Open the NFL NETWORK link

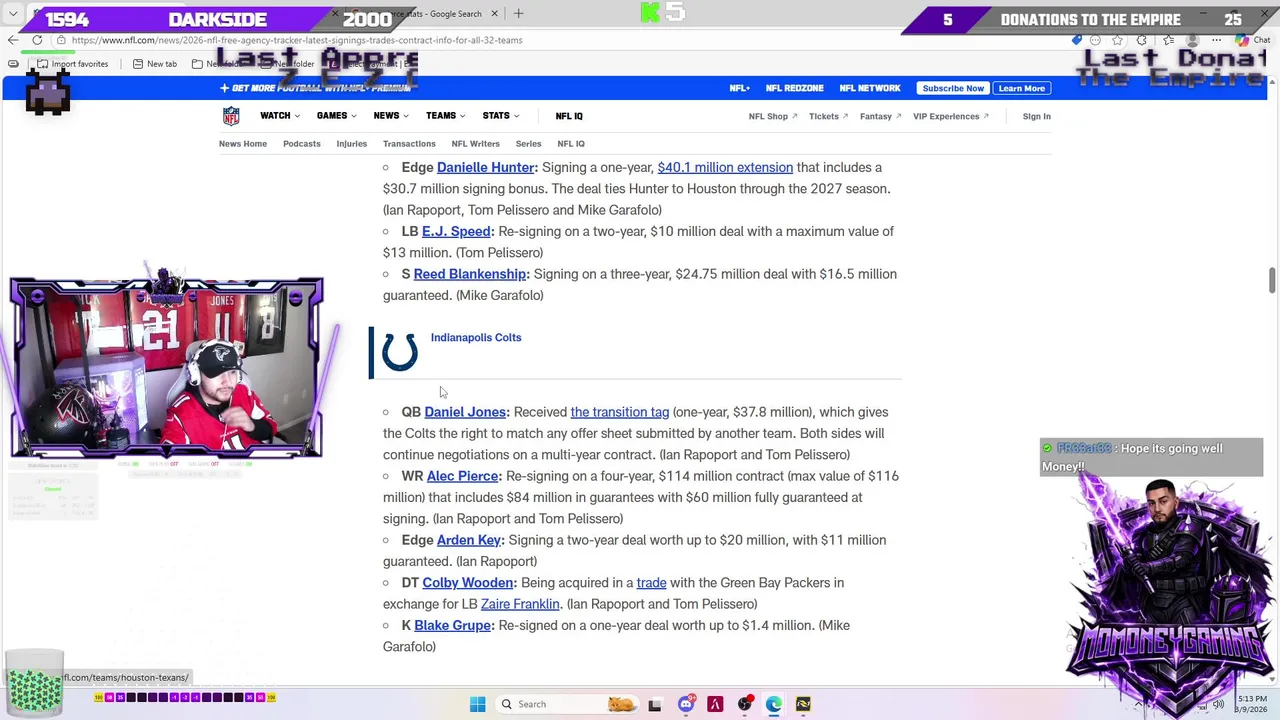pos(870,88)
